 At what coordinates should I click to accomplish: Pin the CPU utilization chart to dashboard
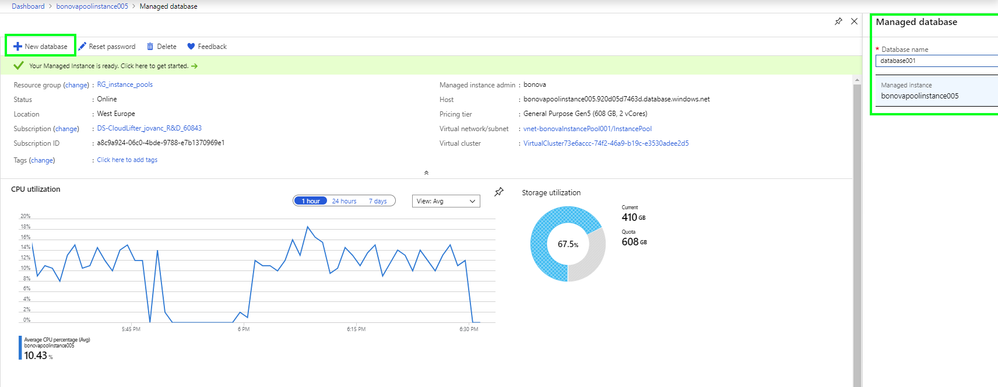coord(500,192)
